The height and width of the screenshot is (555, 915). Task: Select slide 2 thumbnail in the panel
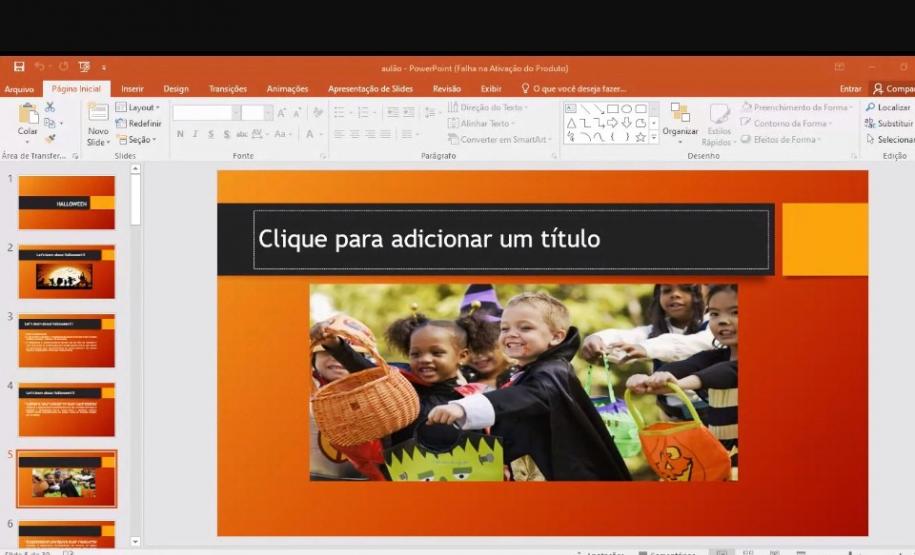(66, 272)
